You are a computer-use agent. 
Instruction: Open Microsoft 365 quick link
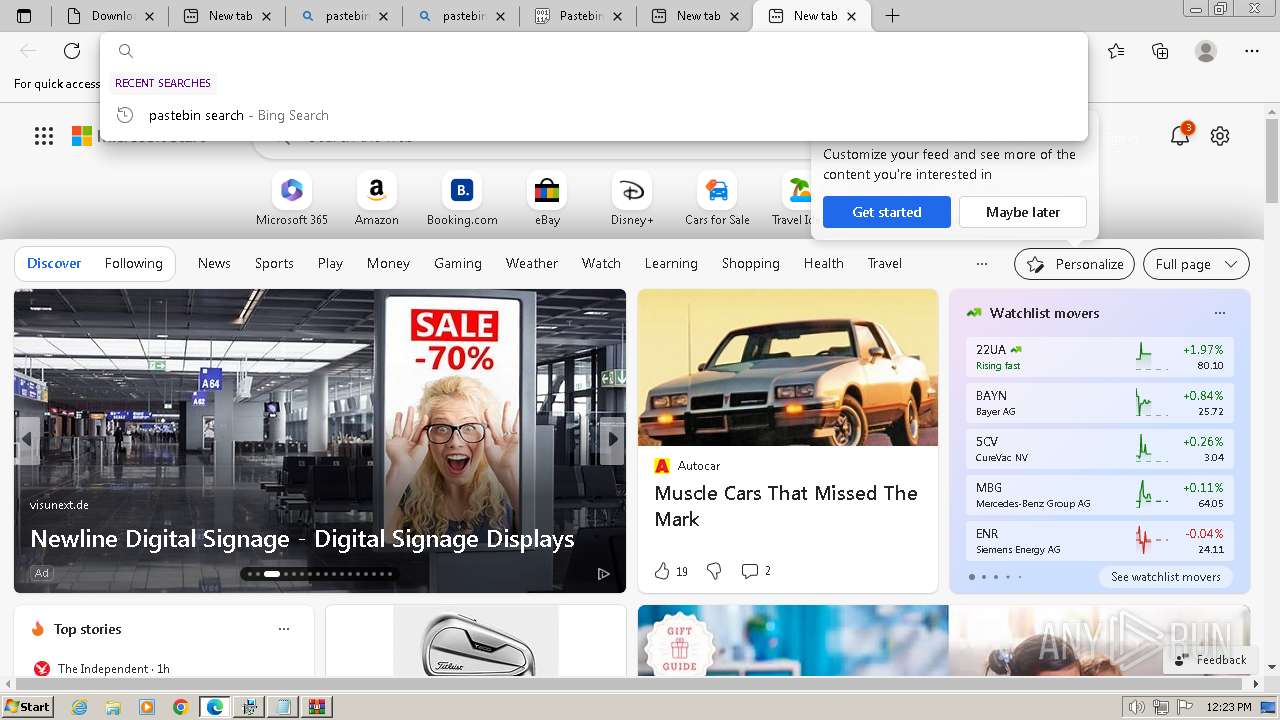[x=291, y=199]
